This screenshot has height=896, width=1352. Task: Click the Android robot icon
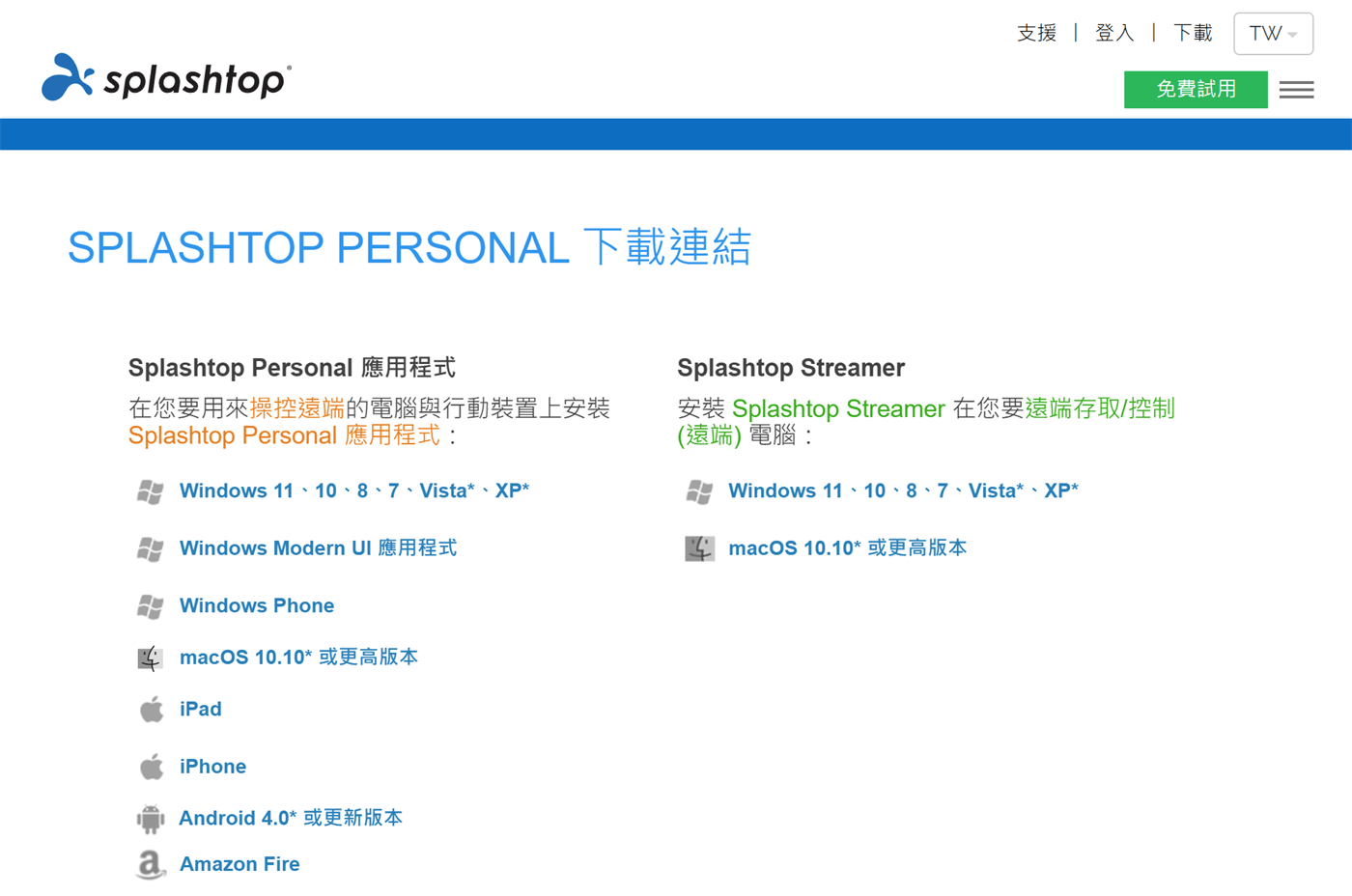[x=150, y=819]
